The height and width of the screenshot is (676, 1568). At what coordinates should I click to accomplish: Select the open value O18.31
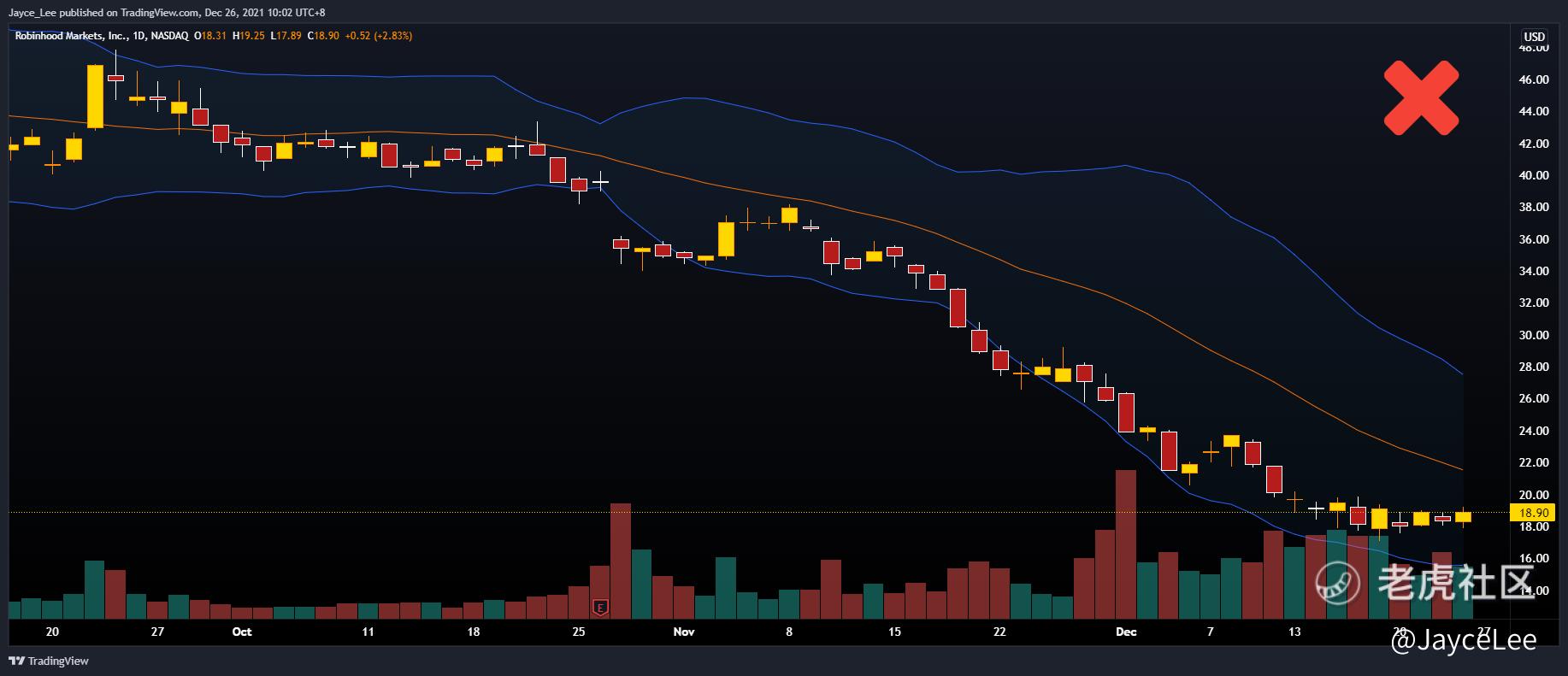(210, 36)
